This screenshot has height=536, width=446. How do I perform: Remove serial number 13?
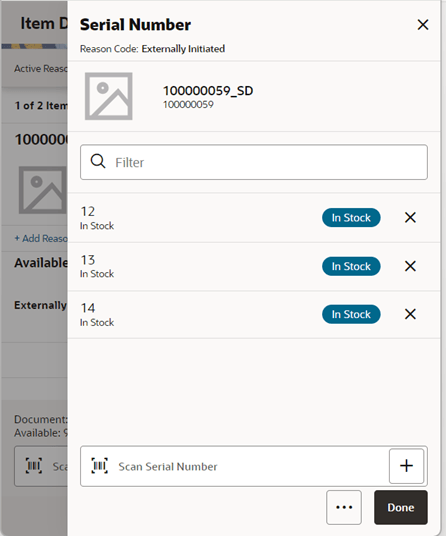[x=410, y=266]
